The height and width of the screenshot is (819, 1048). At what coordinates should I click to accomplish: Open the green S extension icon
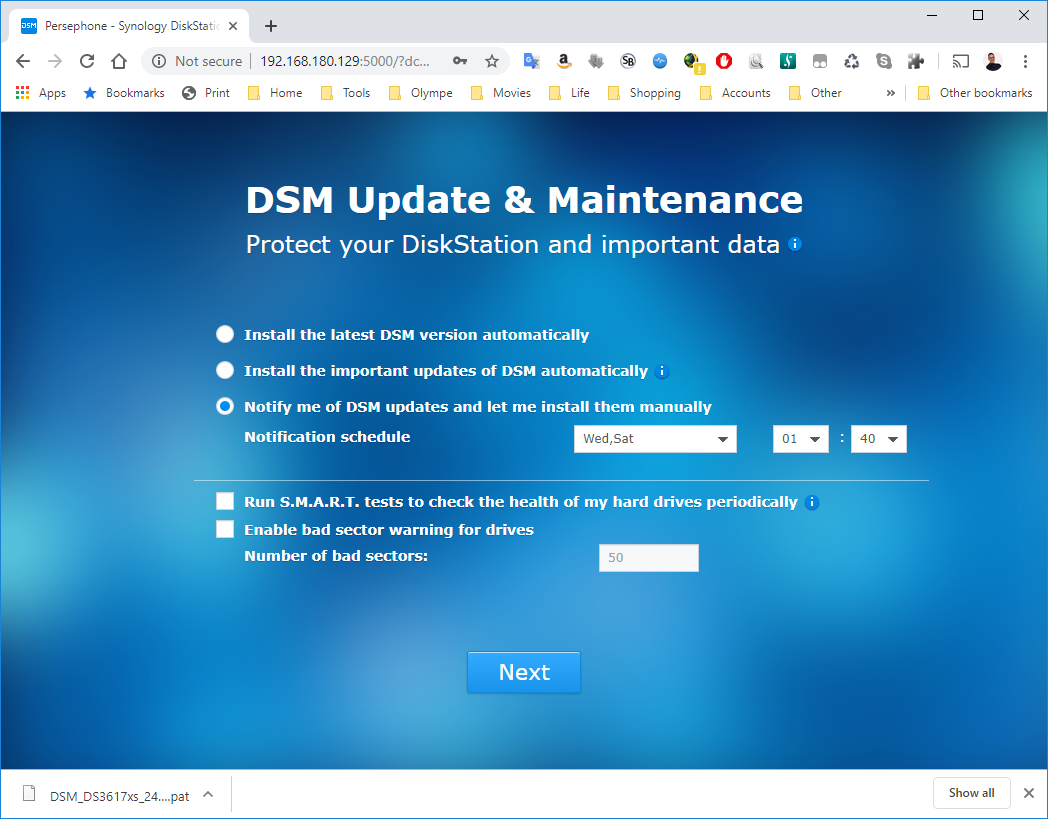click(788, 62)
